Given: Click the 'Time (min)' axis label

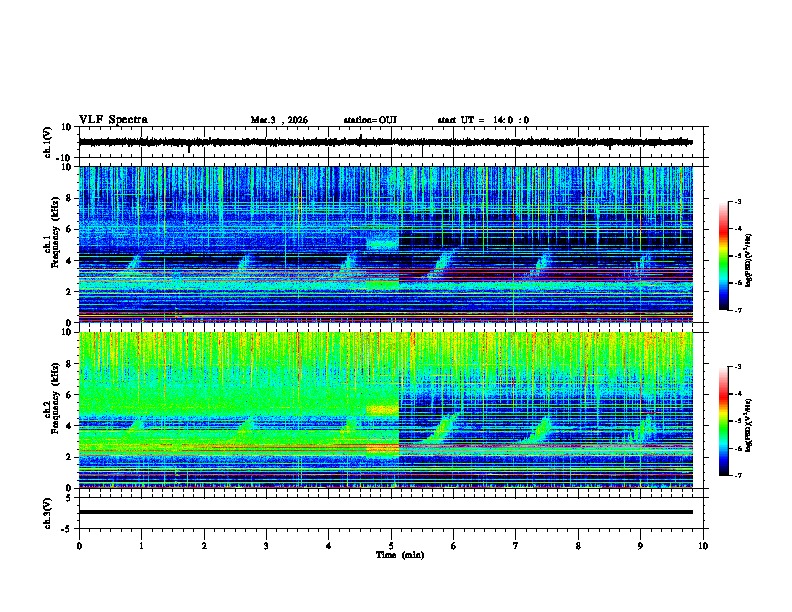Looking at the screenshot, I should click(400, 555).
